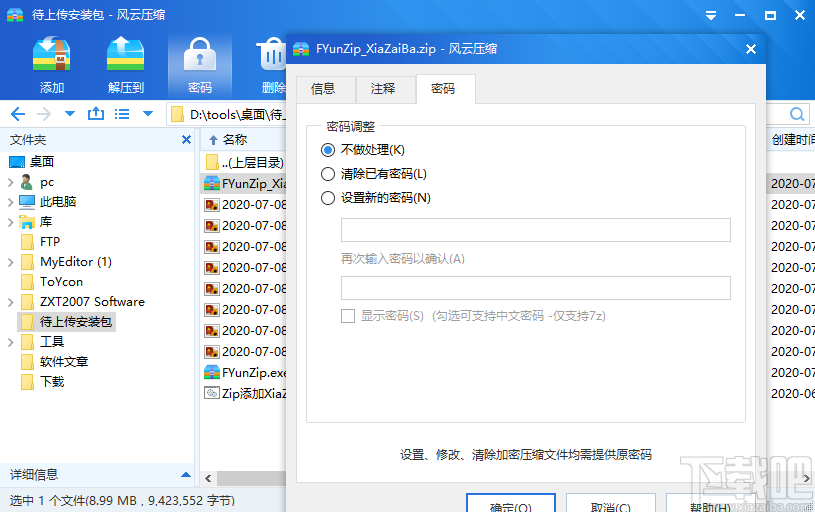The image size is (815, 512).
Task: Click the 帮助(H) button
Action: click(x=711, y=503)
